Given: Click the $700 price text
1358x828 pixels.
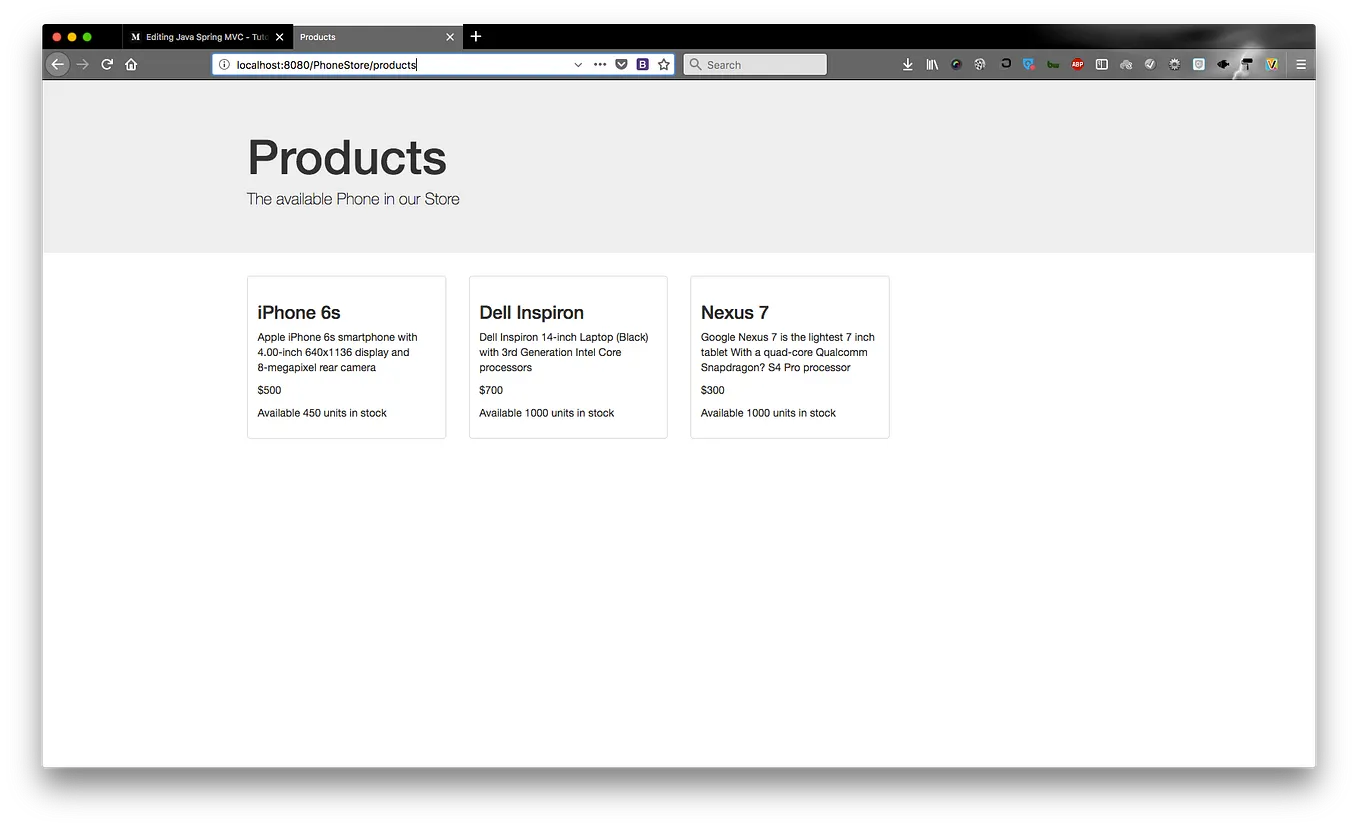Looking at the screenshot, I should [491, 390].
